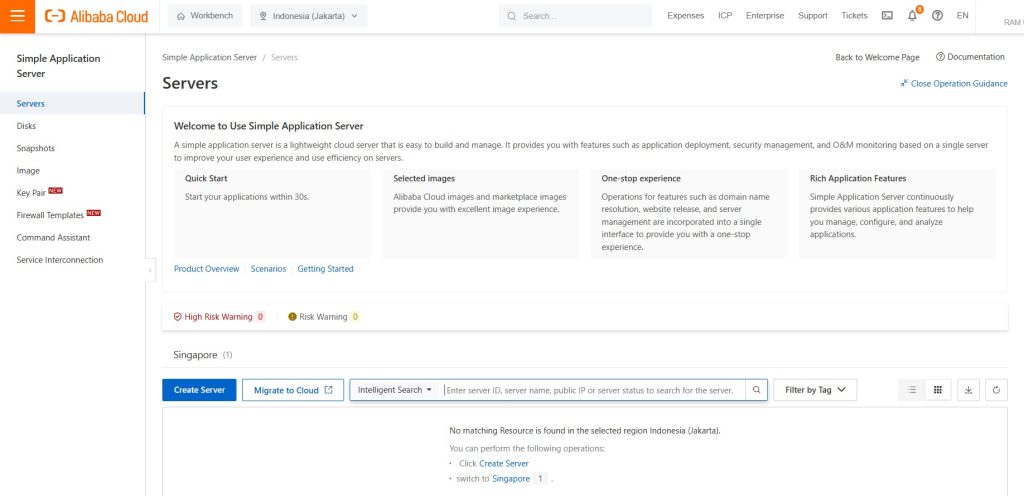Click the One-stop experience card
The image size is (1024, 496).
689,214
